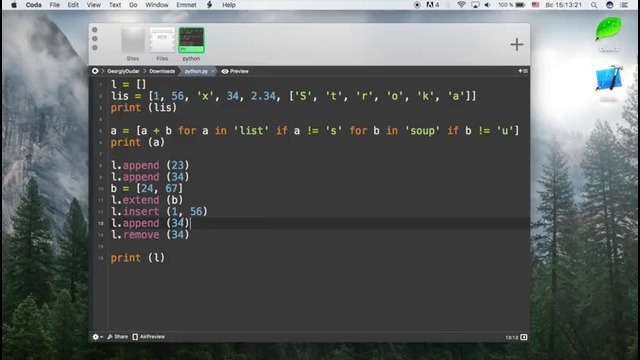Viewport: 640px width, 360px height.
Task: Click the AirPreview button
Action: tap(149, 337)
